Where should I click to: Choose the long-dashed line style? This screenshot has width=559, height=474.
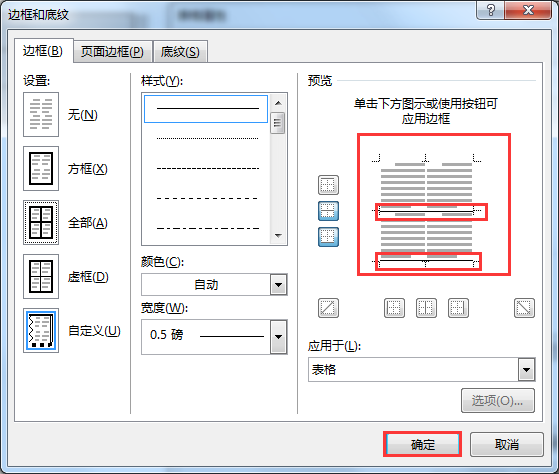(206, 198)
